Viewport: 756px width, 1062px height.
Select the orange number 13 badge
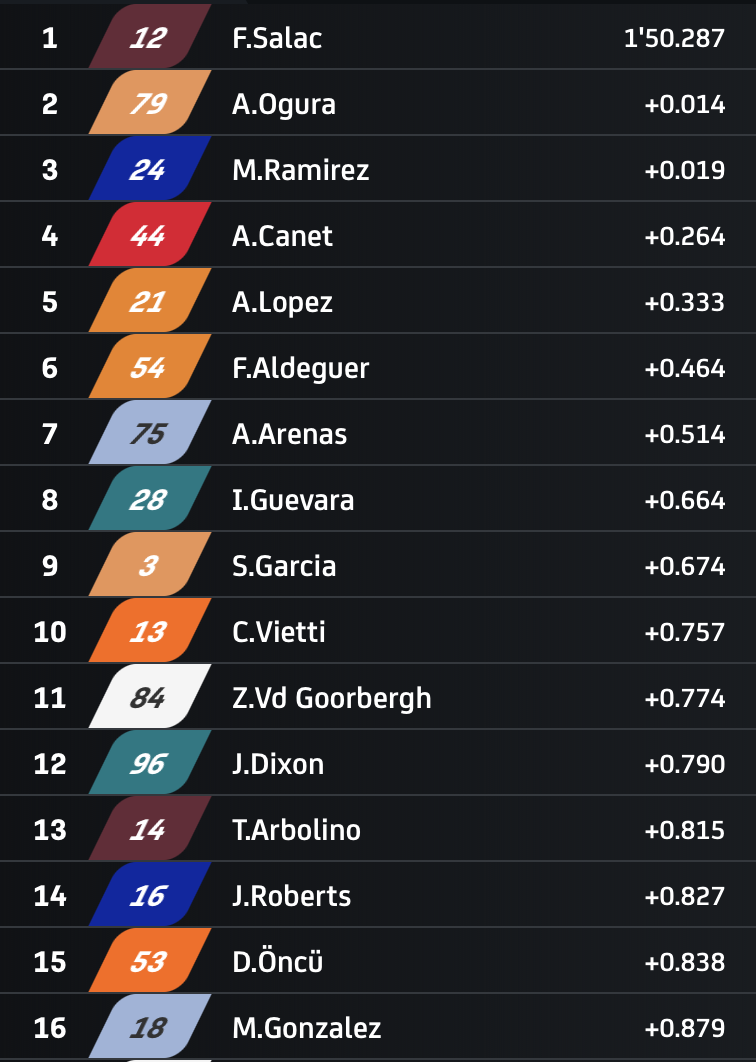point(149,632)
